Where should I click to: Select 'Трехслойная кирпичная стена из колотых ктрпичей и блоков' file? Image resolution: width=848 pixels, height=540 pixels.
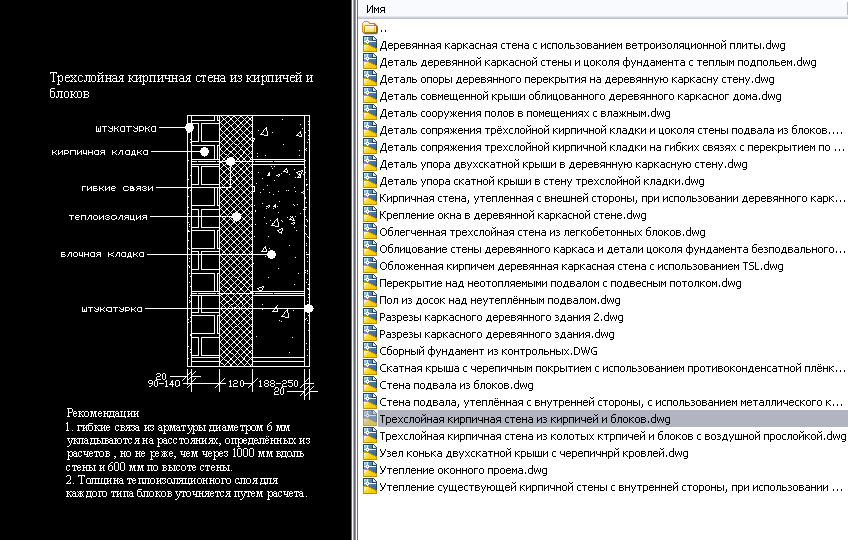613,436
